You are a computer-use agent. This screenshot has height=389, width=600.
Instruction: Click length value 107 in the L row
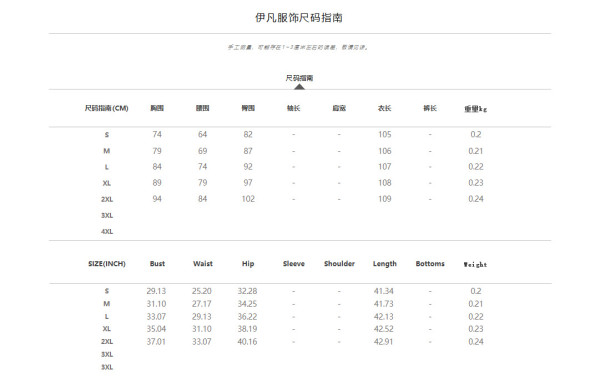tap(385, 167)
